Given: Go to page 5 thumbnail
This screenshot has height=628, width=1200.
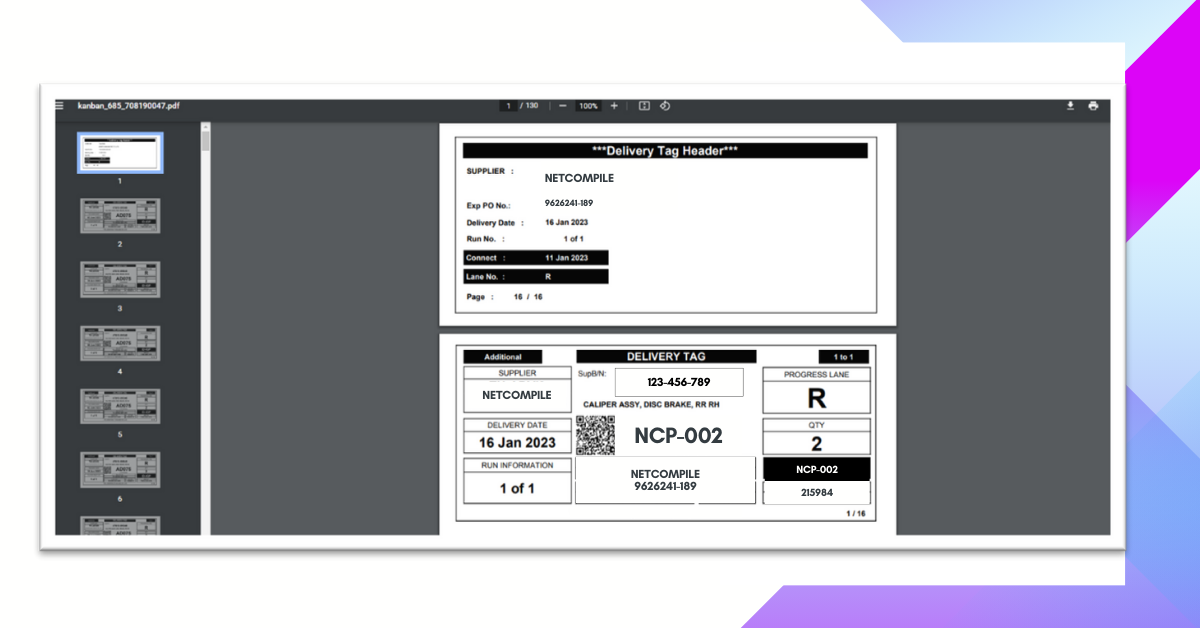Looking at the screenshot, I should (x=120, y=407).
